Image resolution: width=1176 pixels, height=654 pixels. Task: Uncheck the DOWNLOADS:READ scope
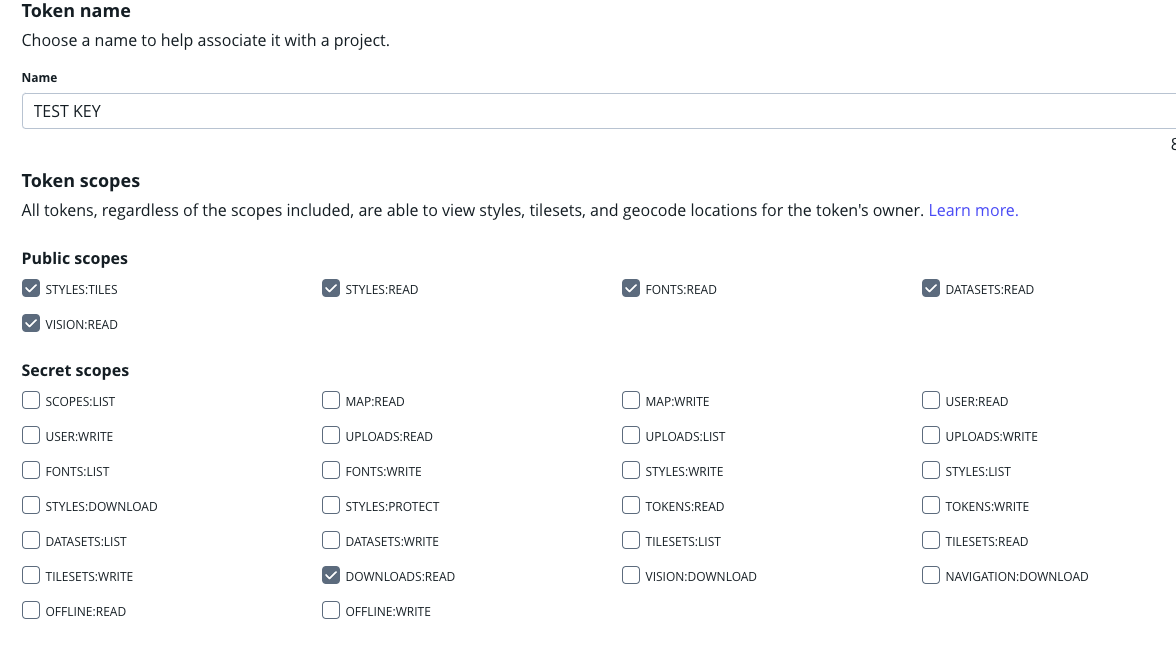[x=331, y=575]
